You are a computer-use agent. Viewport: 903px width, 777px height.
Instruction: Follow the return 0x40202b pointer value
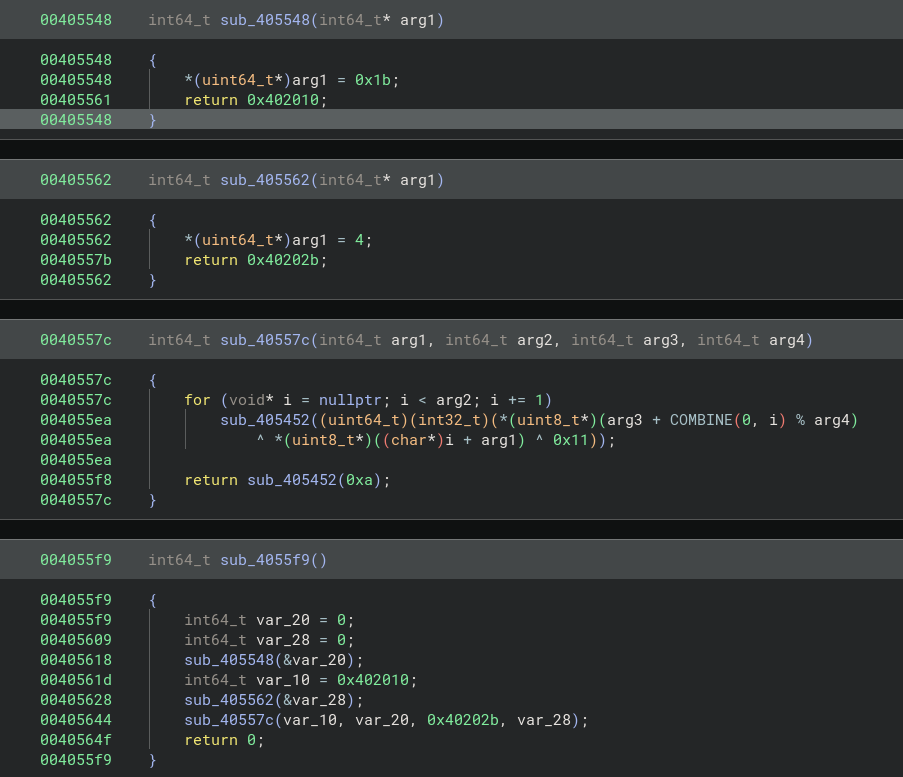(x=287, y=260)
